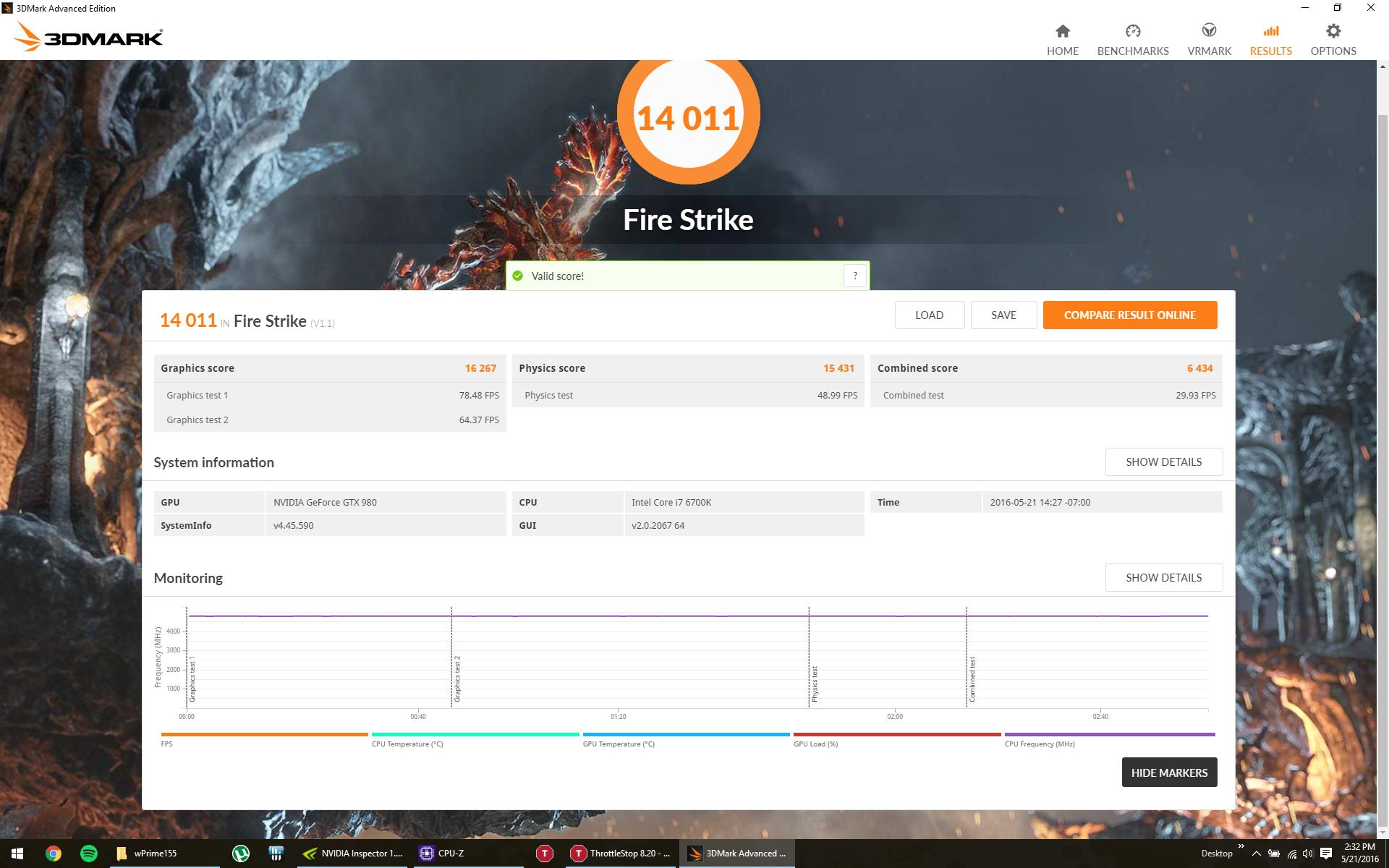
Task: Click Compare Result Online
Action: tap(1129, 315)
